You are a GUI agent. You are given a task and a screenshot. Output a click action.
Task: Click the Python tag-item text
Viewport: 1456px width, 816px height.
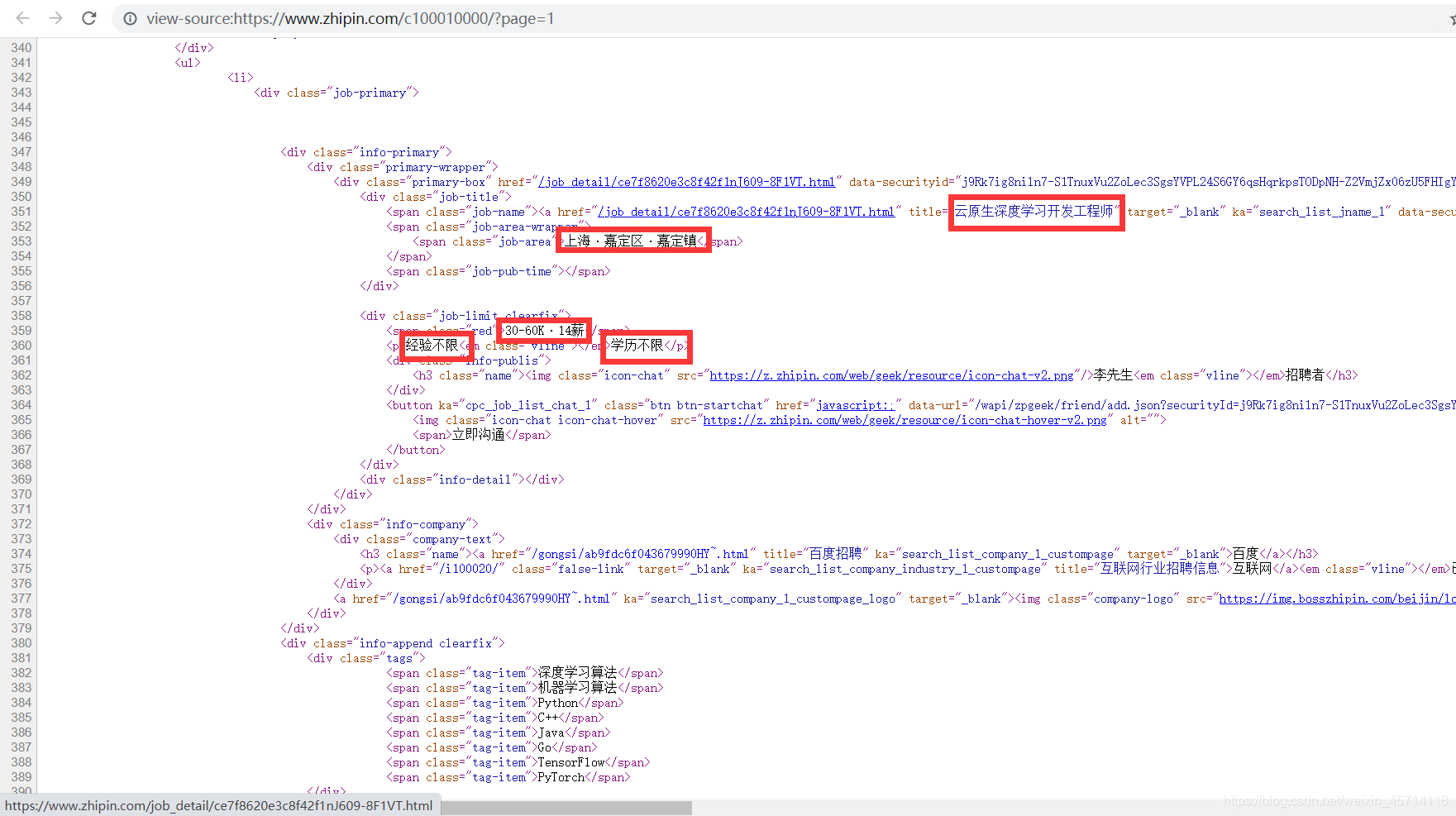tap(557, 703)
